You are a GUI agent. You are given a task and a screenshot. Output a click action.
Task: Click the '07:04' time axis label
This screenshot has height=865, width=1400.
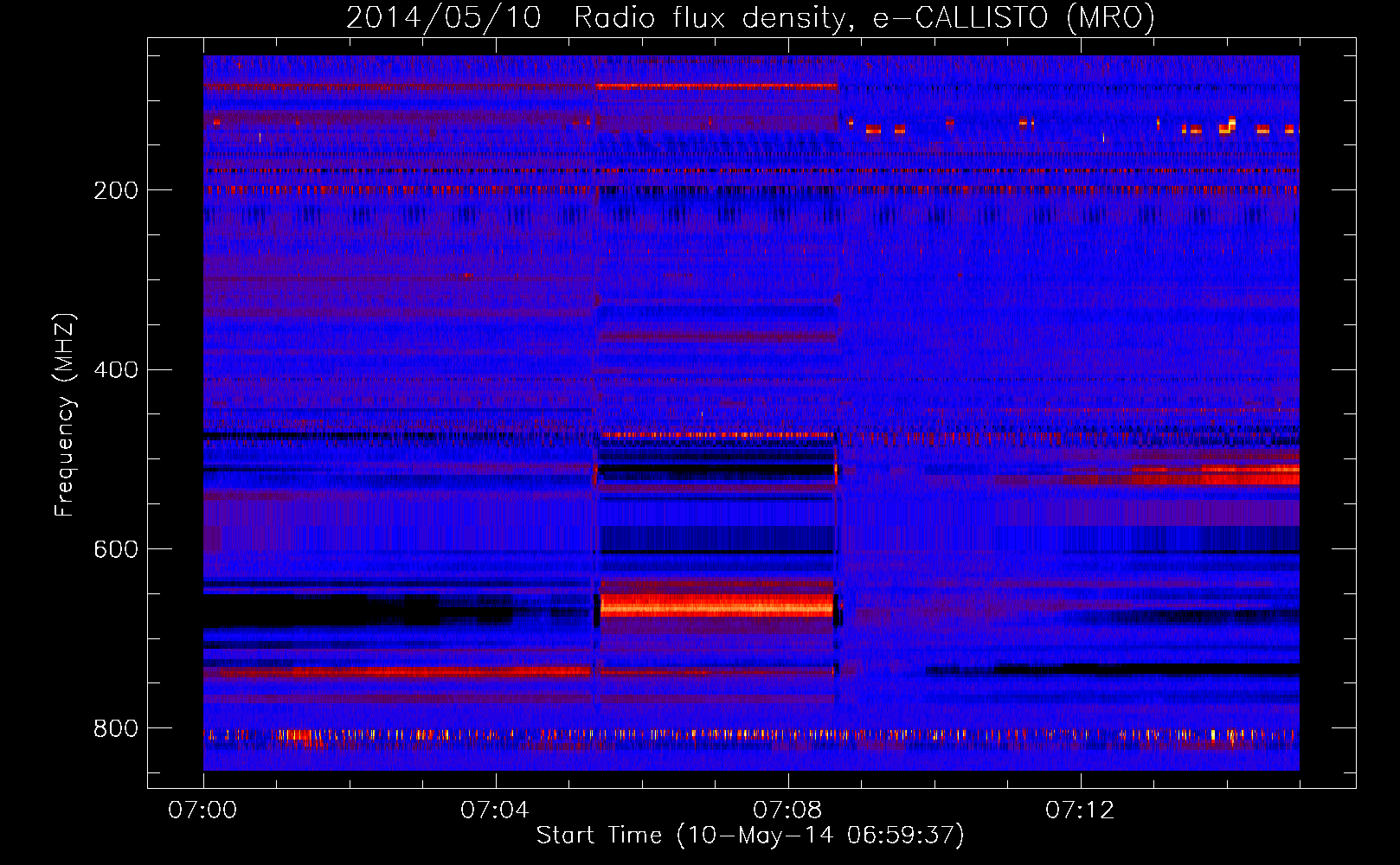point(495,811)
